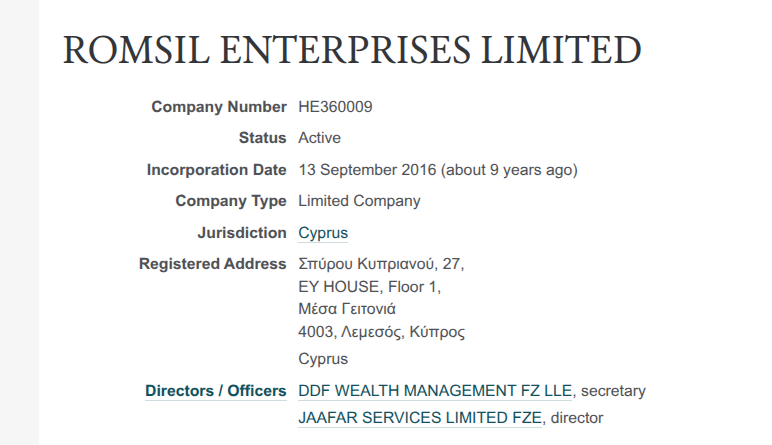Click the Active status value
The image size is (772, 445).
click(319, 138)
